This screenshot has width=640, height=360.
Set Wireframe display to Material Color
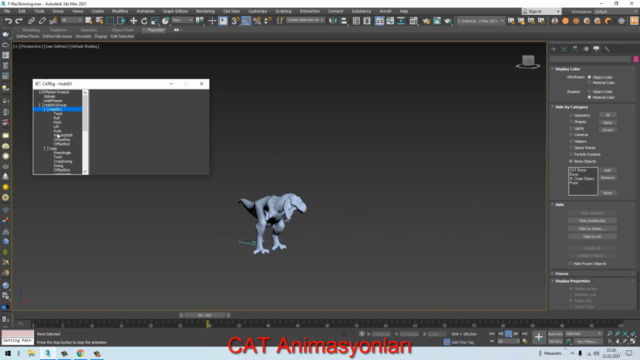[x=589, y=83]
